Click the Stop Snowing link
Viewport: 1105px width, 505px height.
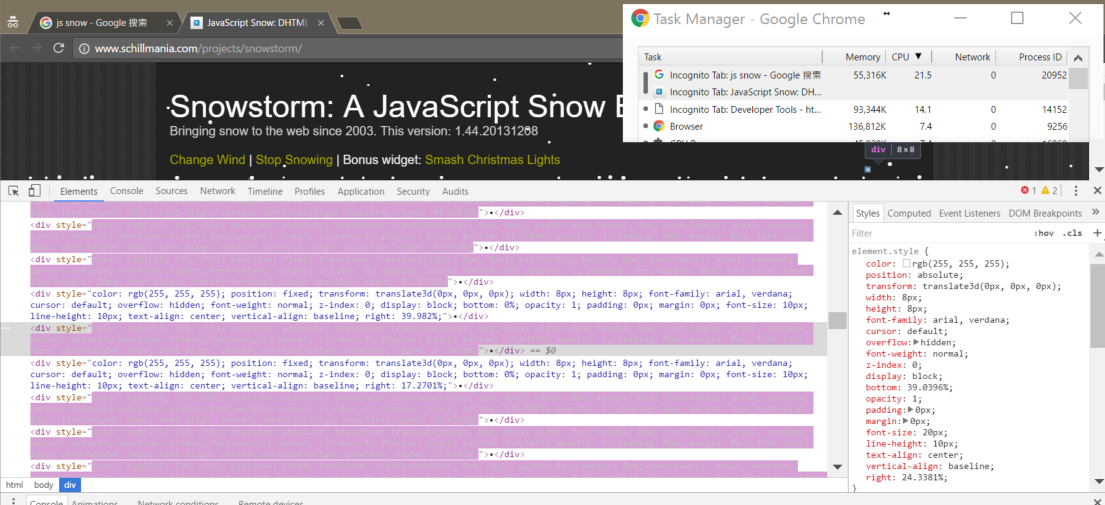(294, 160)
